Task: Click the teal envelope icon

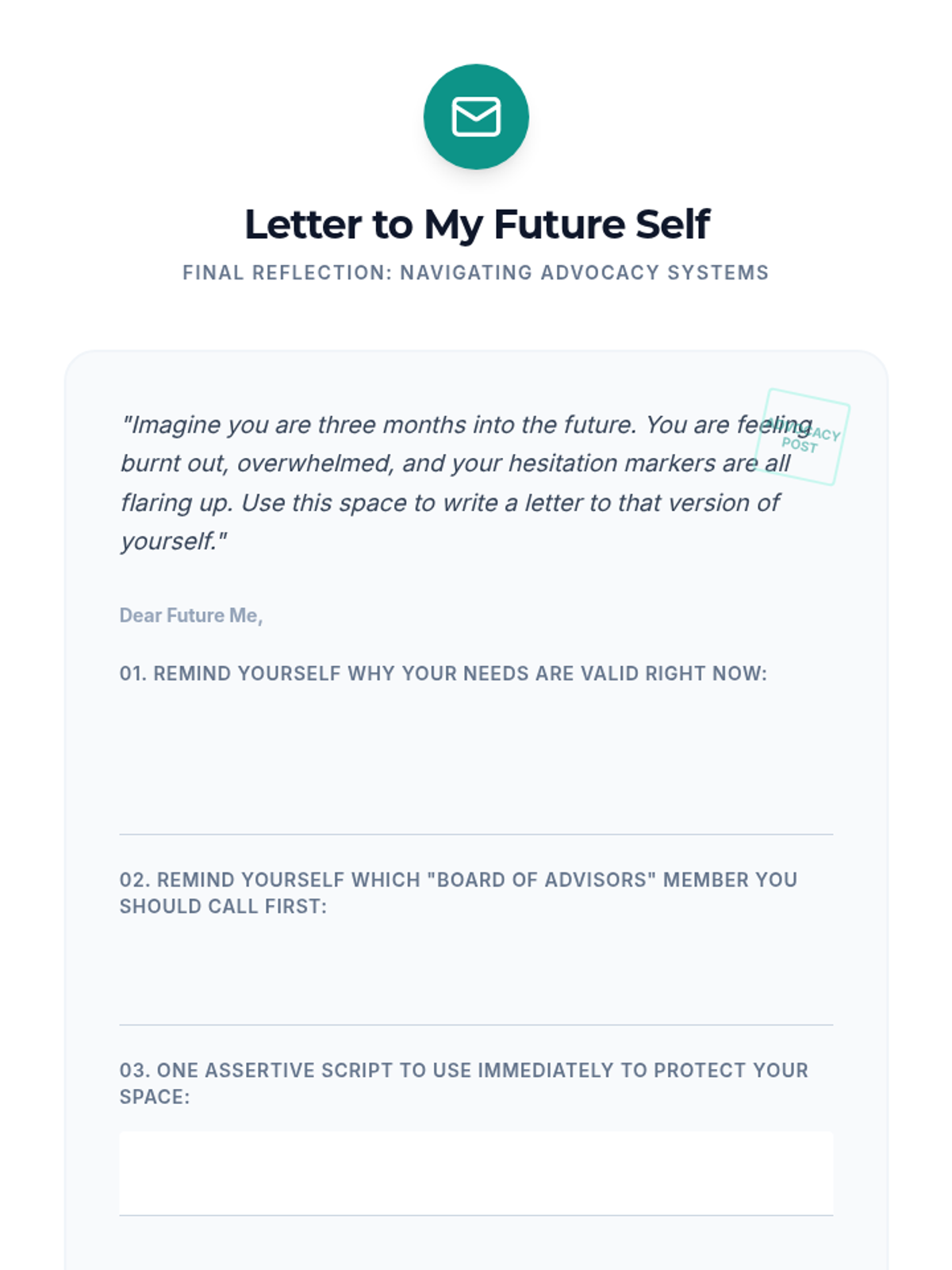Action: pyautogui.click(x=476, y=117)
